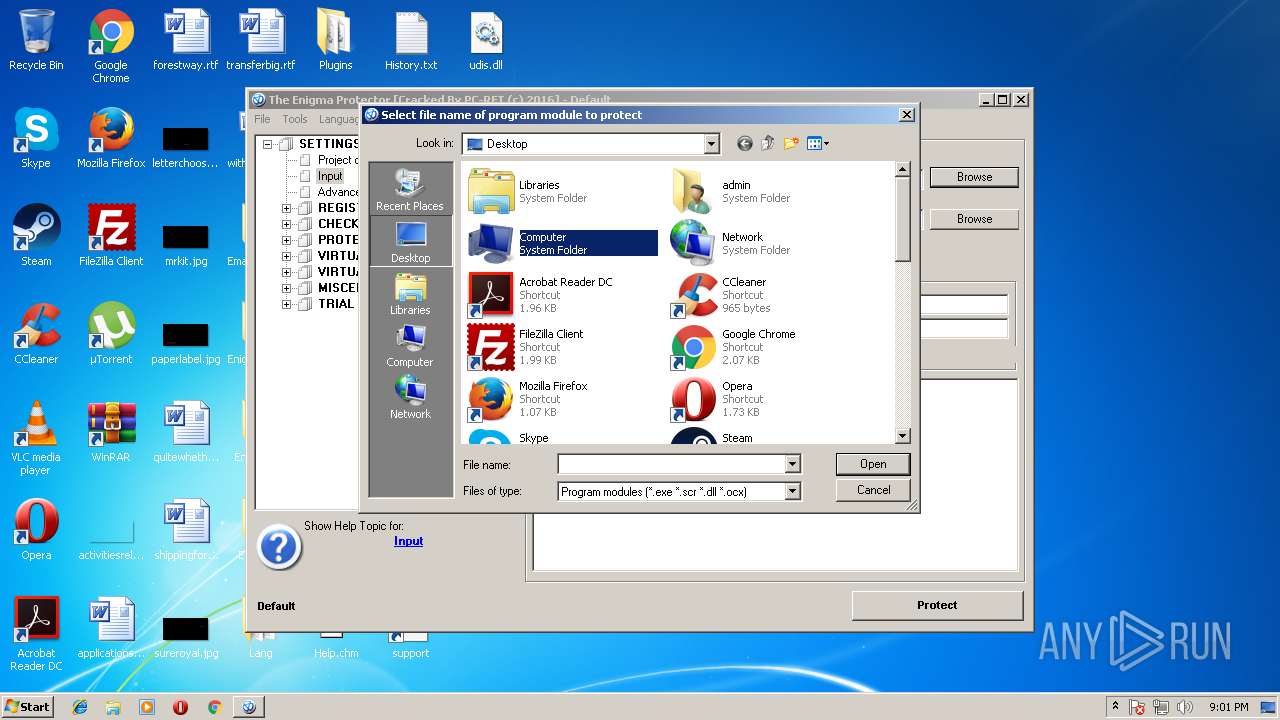Image resolution: width=1280 pixels, height=720 pixels.
Task: Click the udis.dll file on desktop
Action: tap(486, 40)
